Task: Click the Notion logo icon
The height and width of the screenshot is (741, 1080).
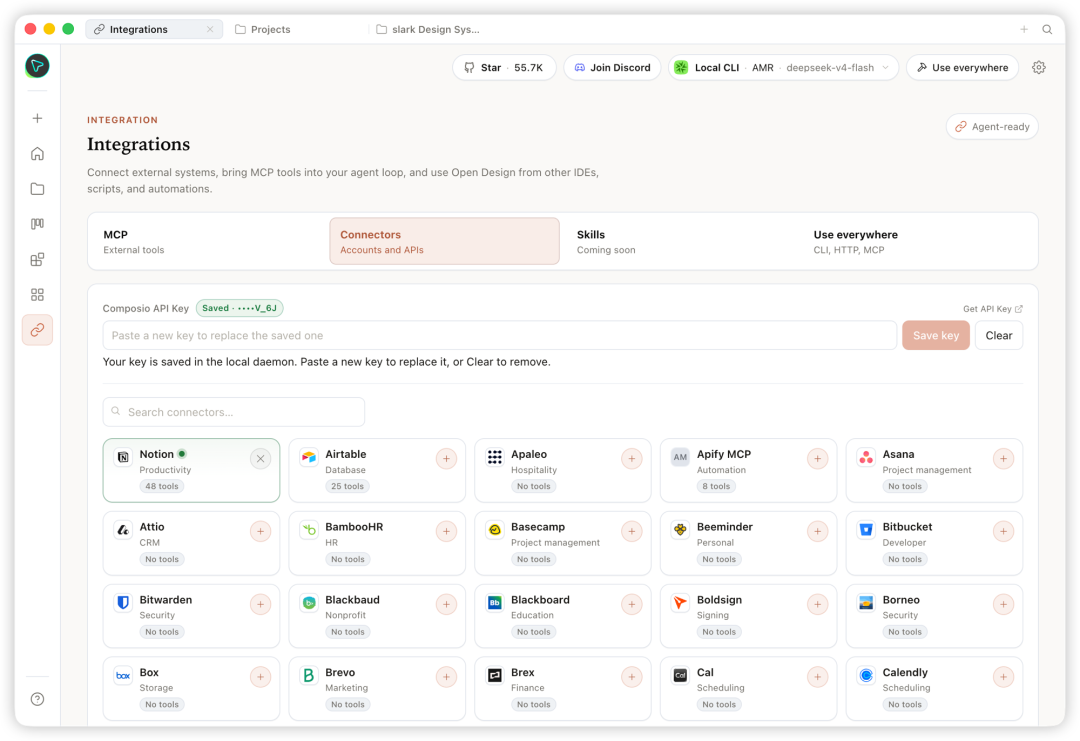Action: pyautogui.click(x=123, y=457)
